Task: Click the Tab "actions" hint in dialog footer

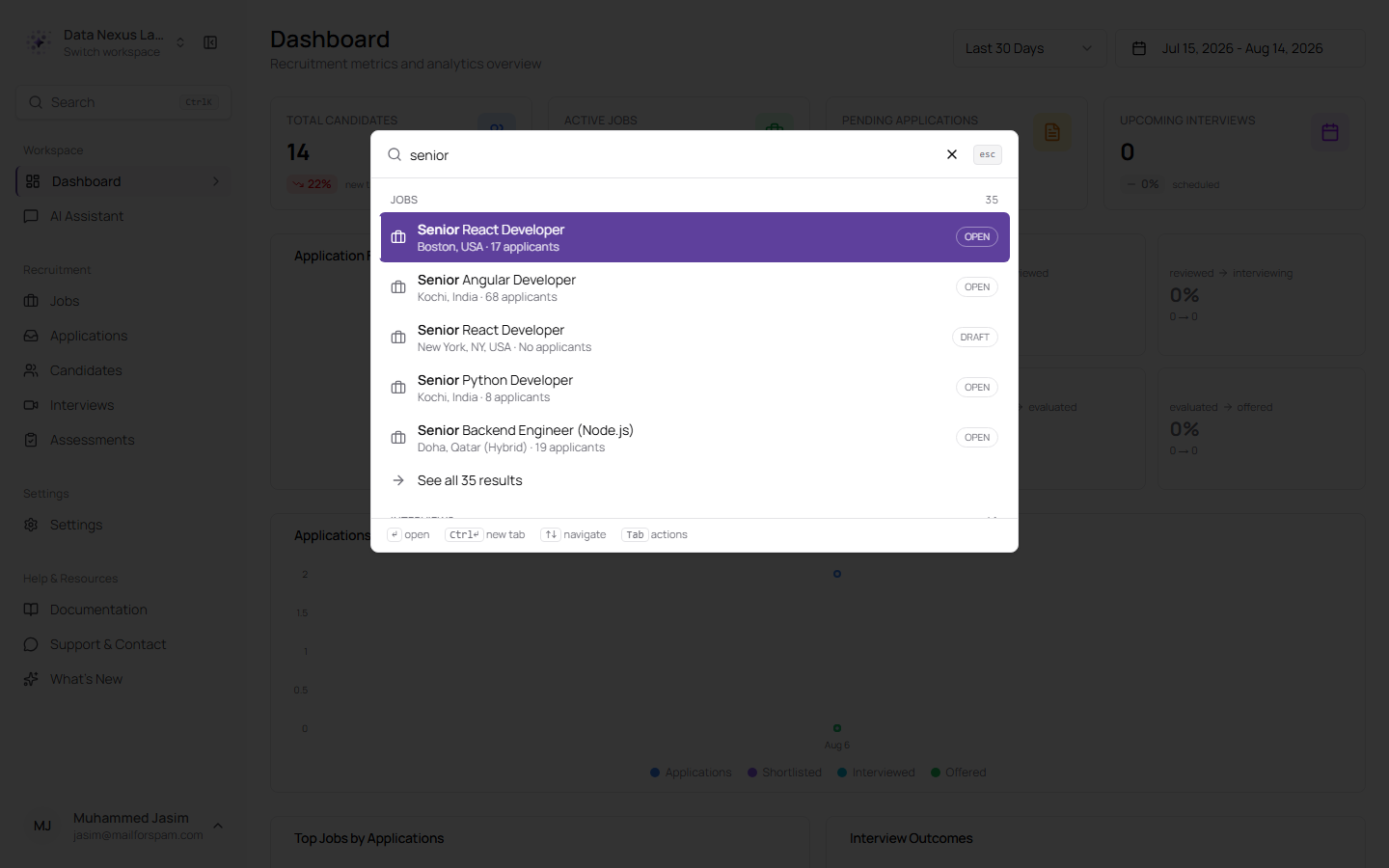Action: pos(655,534)
